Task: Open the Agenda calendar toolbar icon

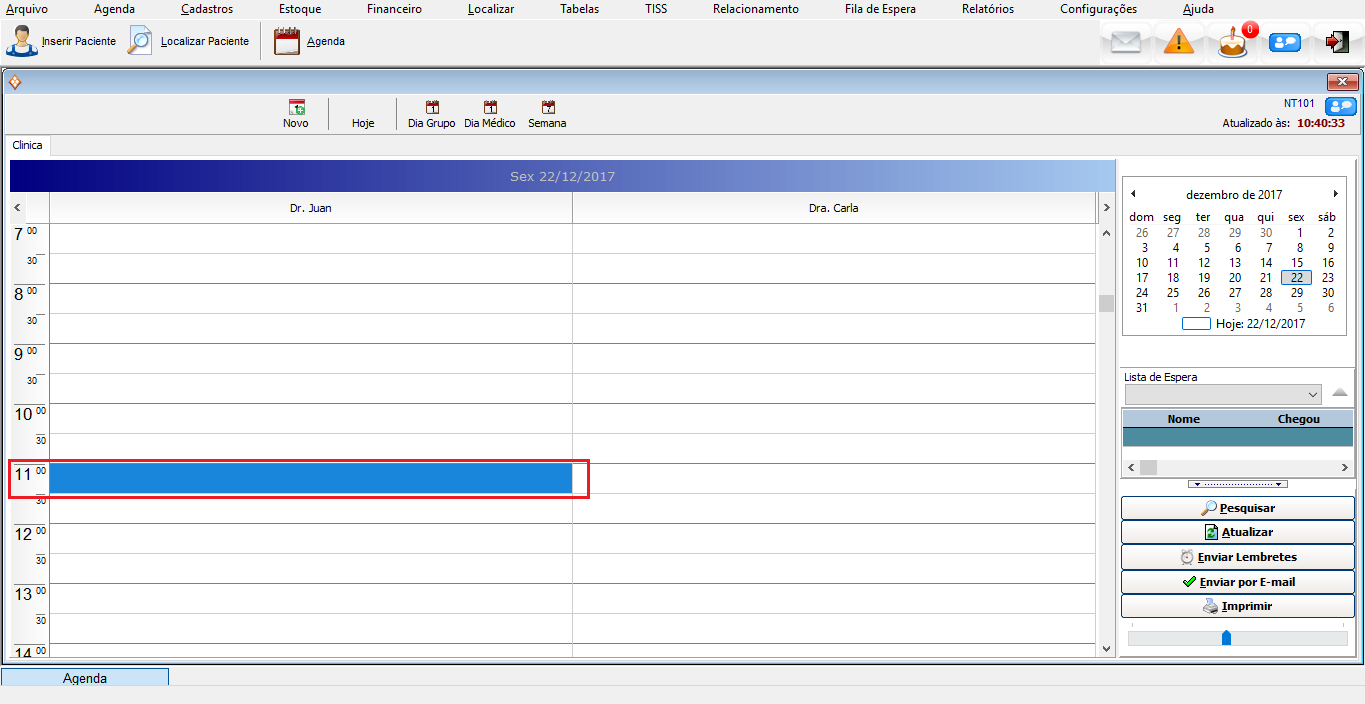Action: point(287,41)
